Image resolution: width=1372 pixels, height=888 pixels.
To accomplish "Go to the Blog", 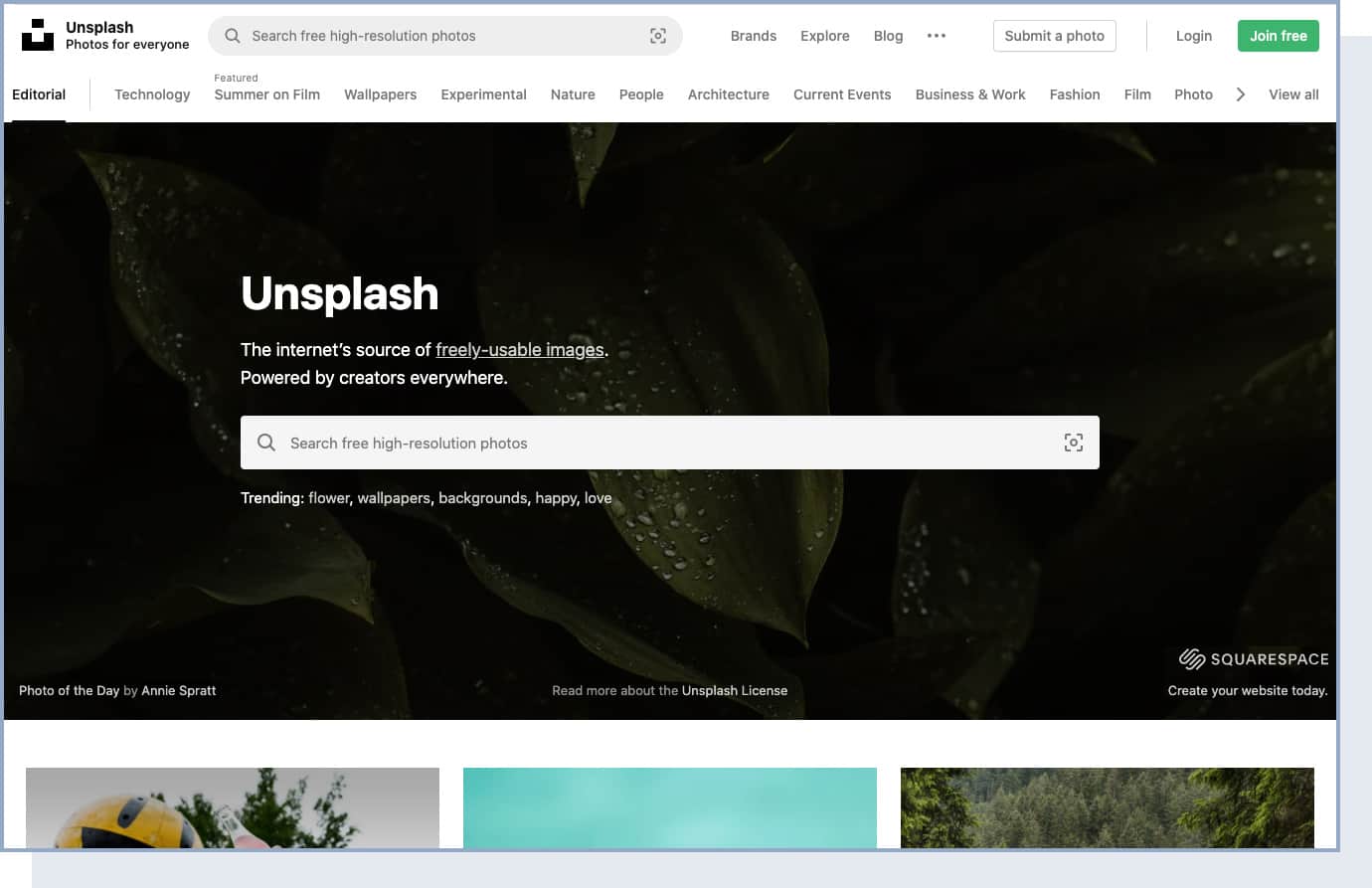I will coord(889,36).
